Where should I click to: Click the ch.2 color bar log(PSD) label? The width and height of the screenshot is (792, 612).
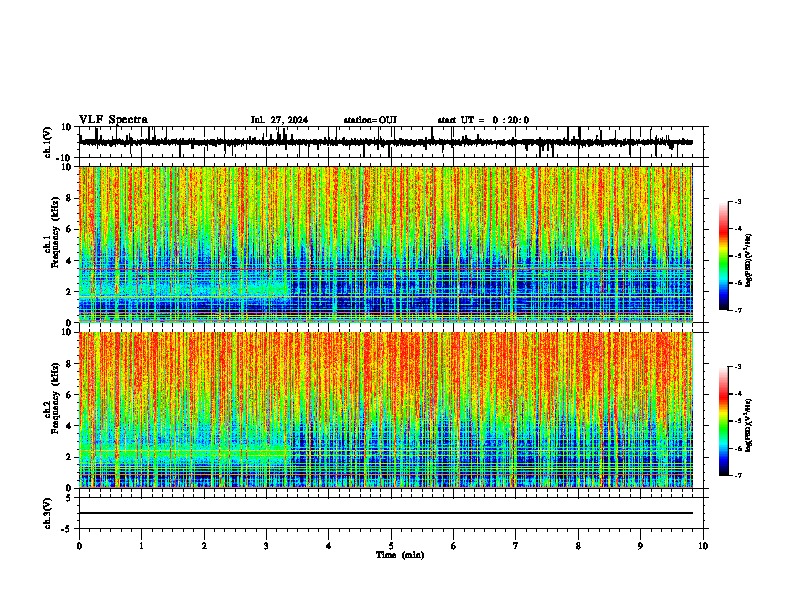coord(748,425)
